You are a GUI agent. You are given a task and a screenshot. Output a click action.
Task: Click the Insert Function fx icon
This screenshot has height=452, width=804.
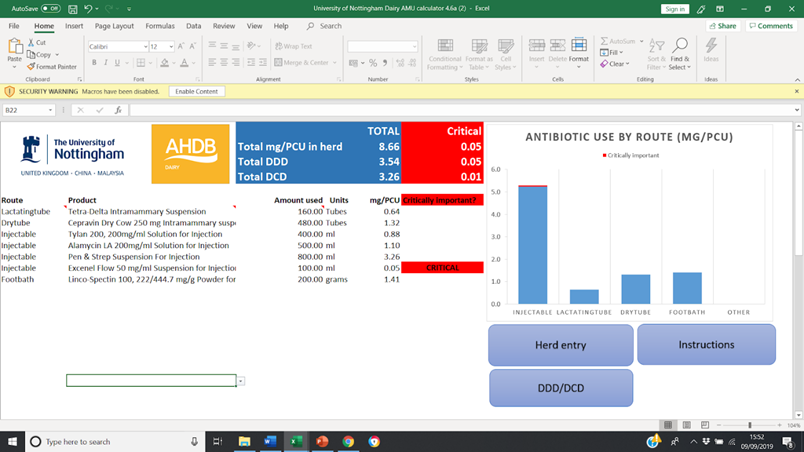pos(118,110)
